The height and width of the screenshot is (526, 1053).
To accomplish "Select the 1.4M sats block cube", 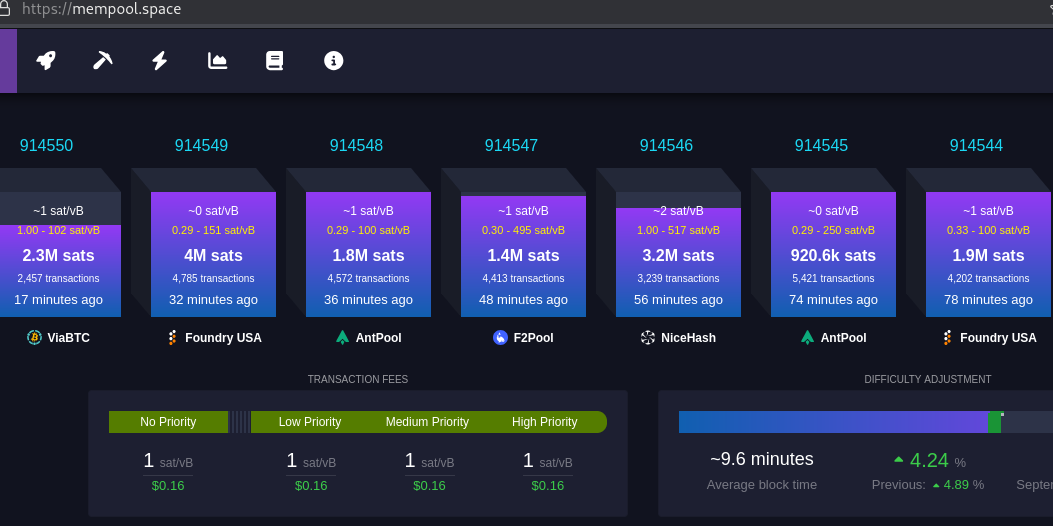I will [x=523, y=255].
